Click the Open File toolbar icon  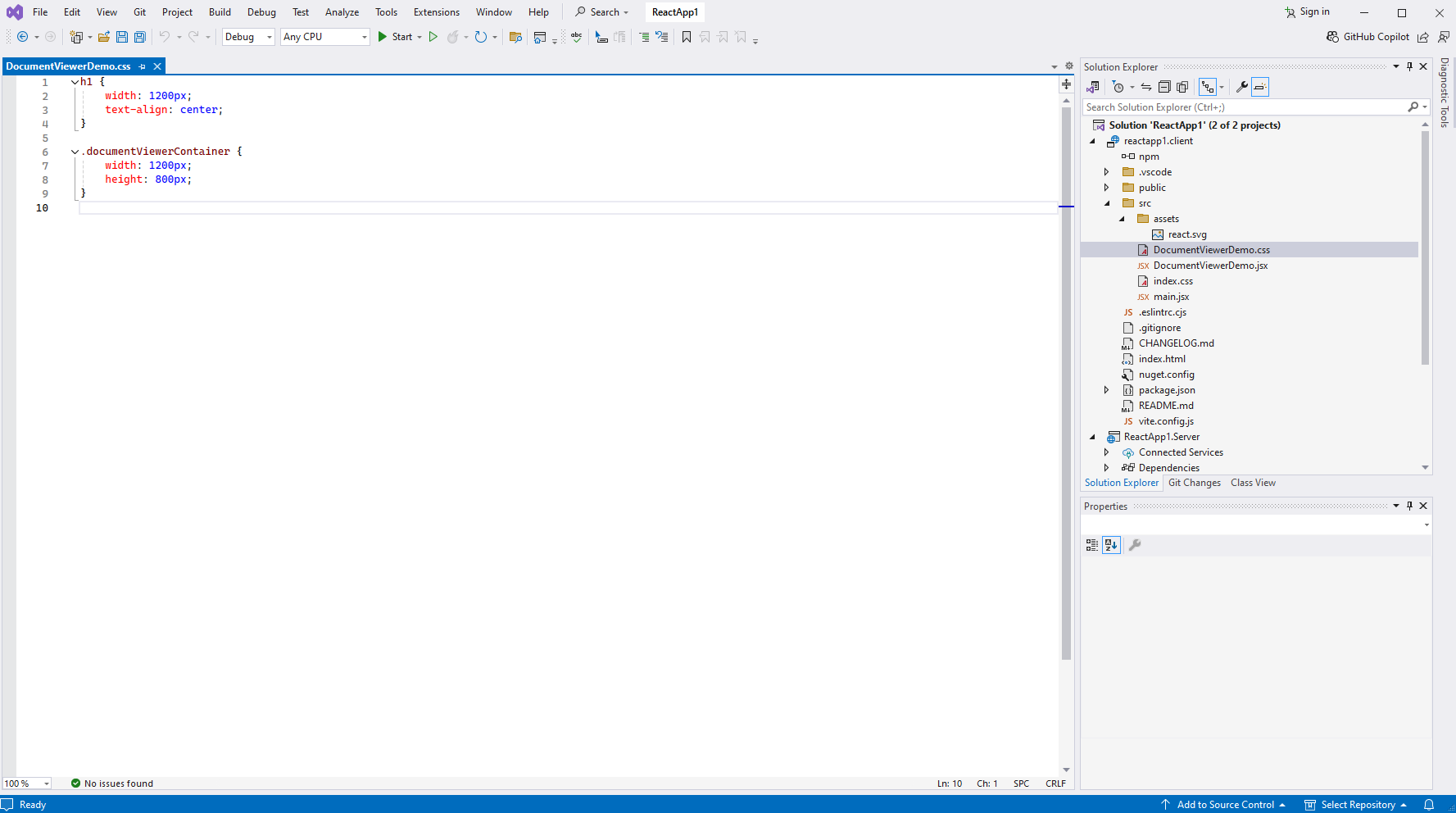click(104, 37)
